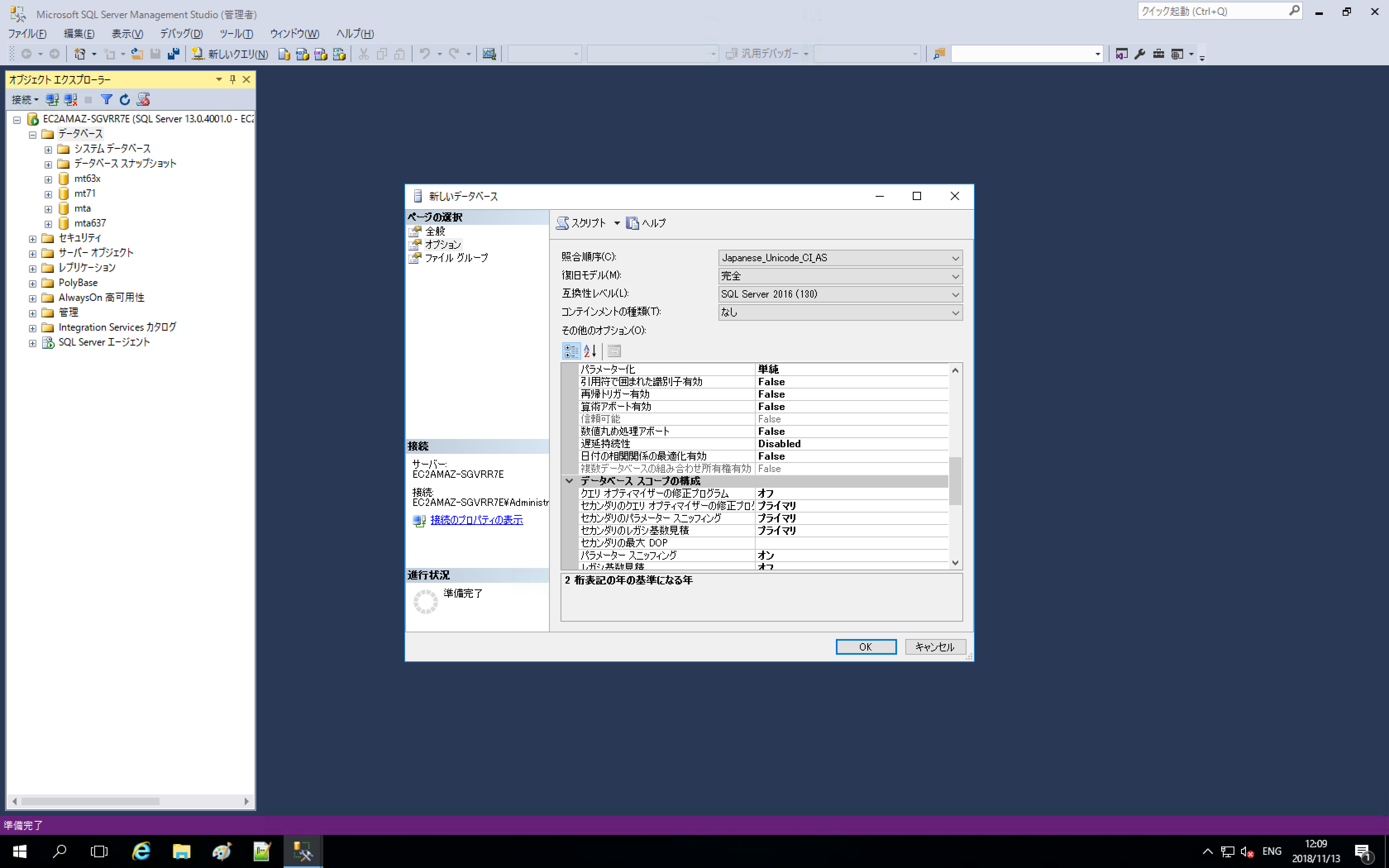Open the 復旧モデル dropdown
The height and width of the screenshot is (868, 1389).
tap(840, 276)
